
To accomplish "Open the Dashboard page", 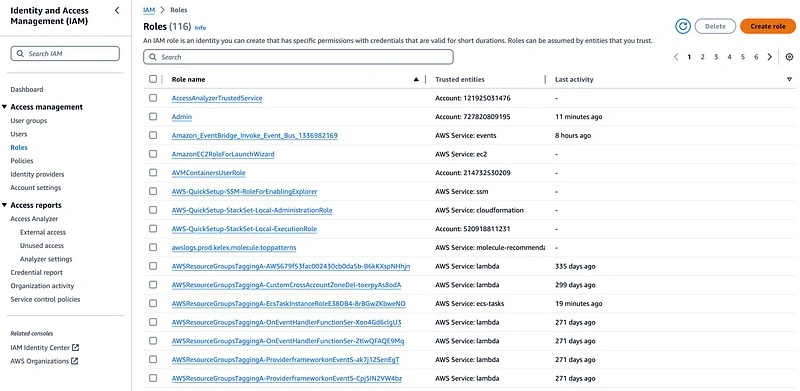I will point(27,89).
